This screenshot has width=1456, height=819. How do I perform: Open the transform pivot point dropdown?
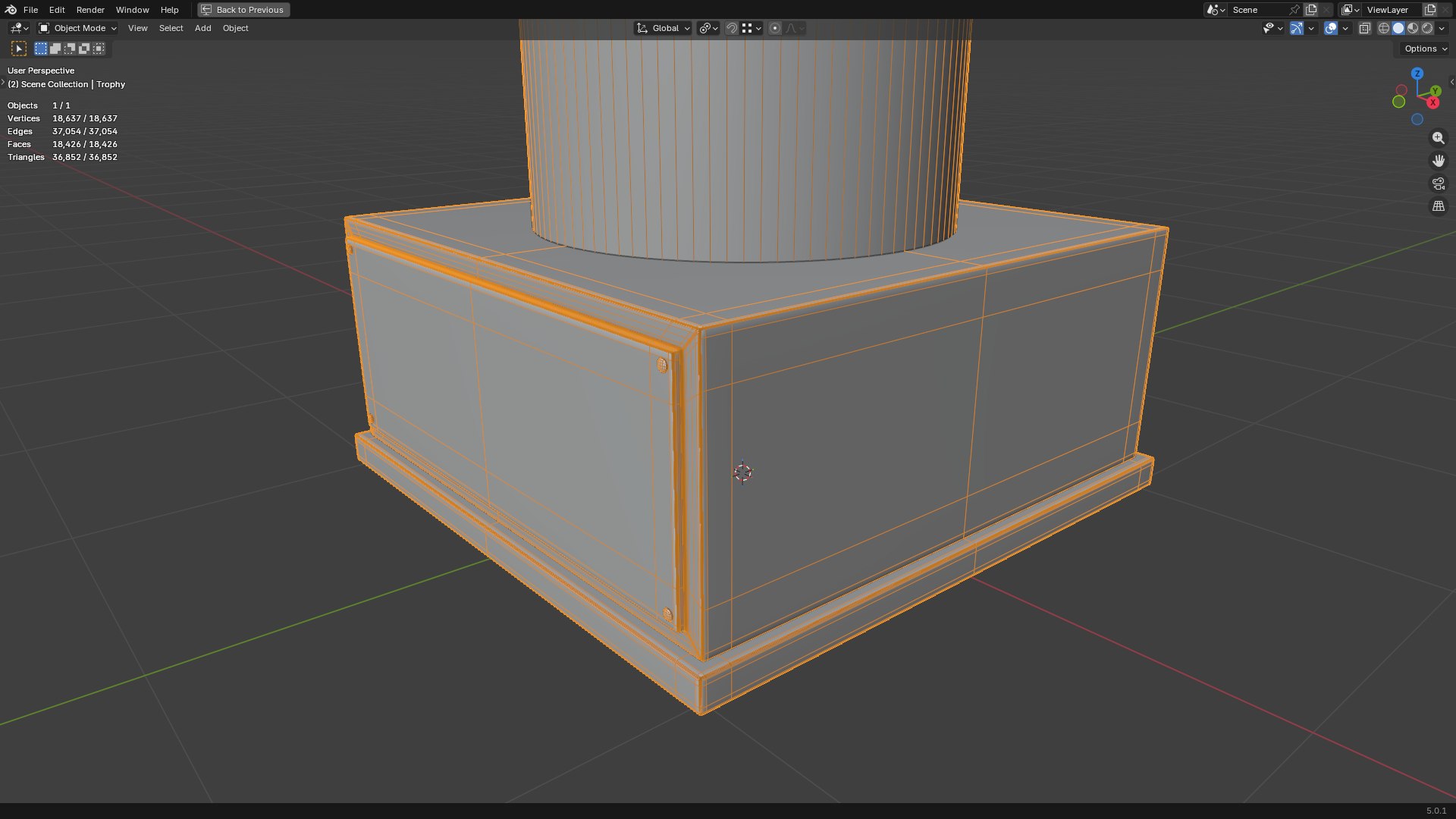point(708,28)
